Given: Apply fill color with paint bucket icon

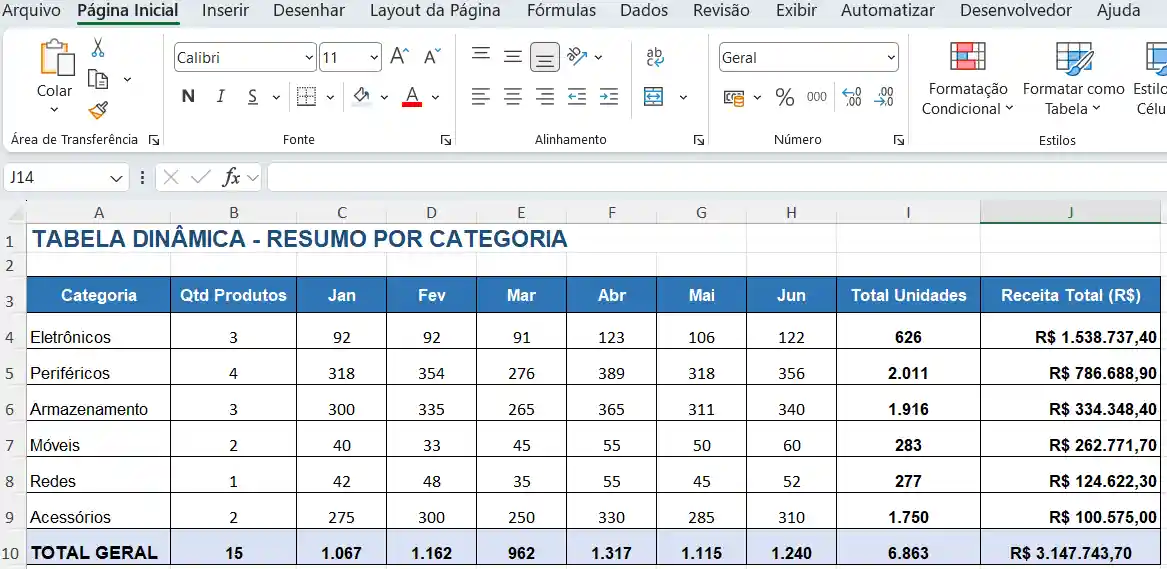Looking at the screenshot, I should click(362, 97).
